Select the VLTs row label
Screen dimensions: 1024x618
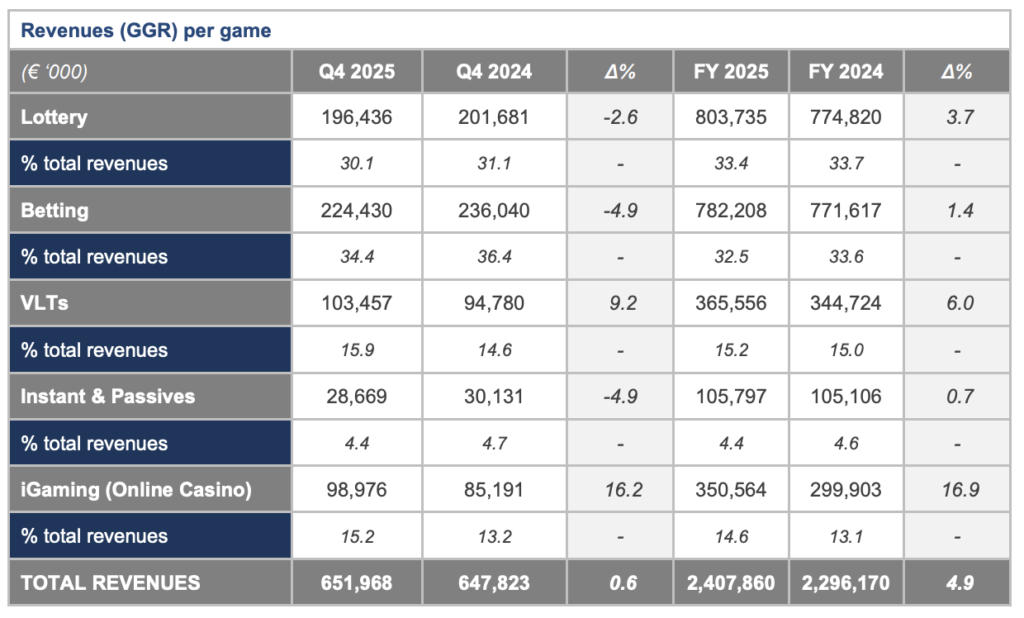(x=45, y=303)
